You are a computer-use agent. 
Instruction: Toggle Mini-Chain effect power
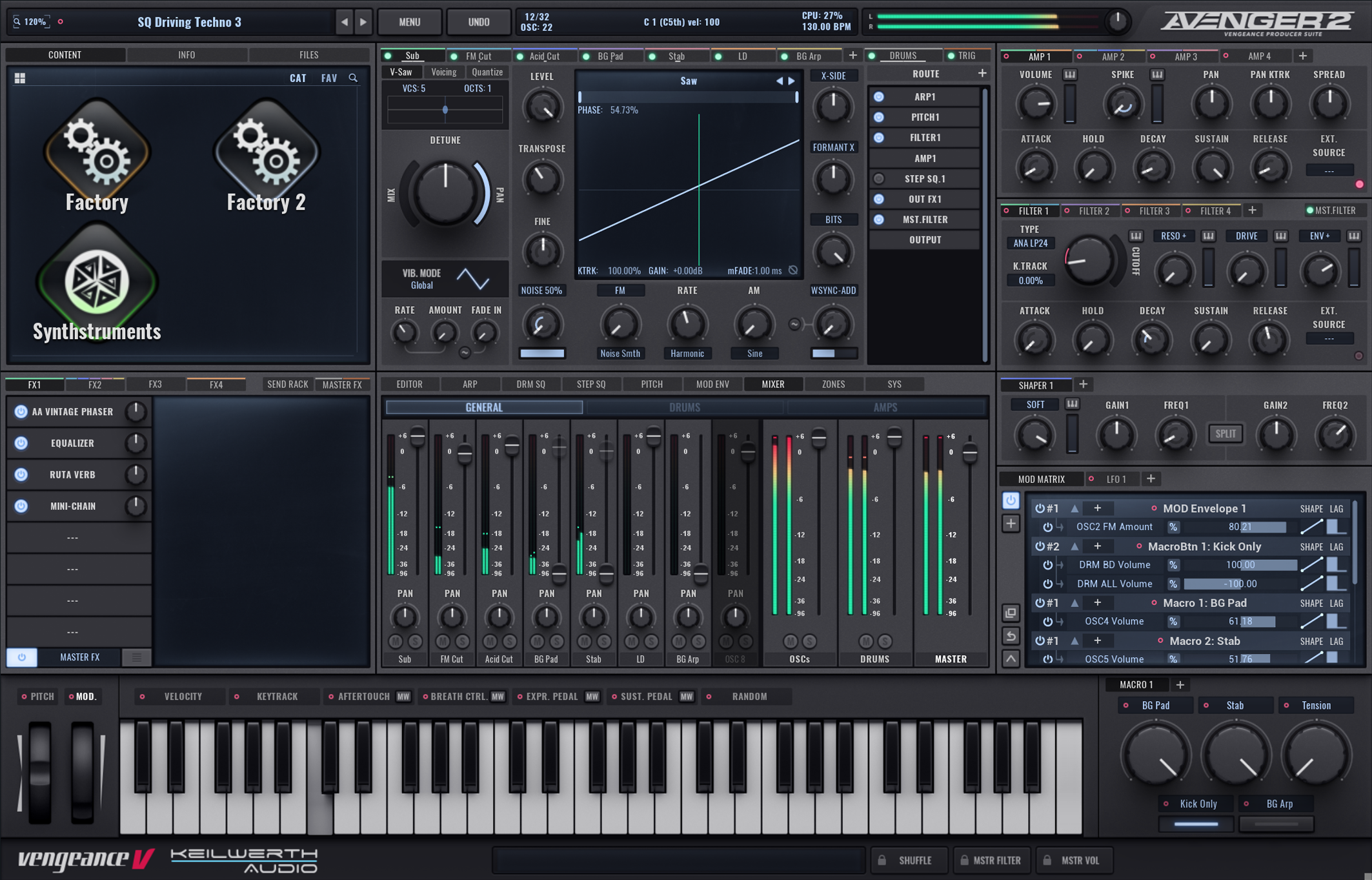coord(21,506)
